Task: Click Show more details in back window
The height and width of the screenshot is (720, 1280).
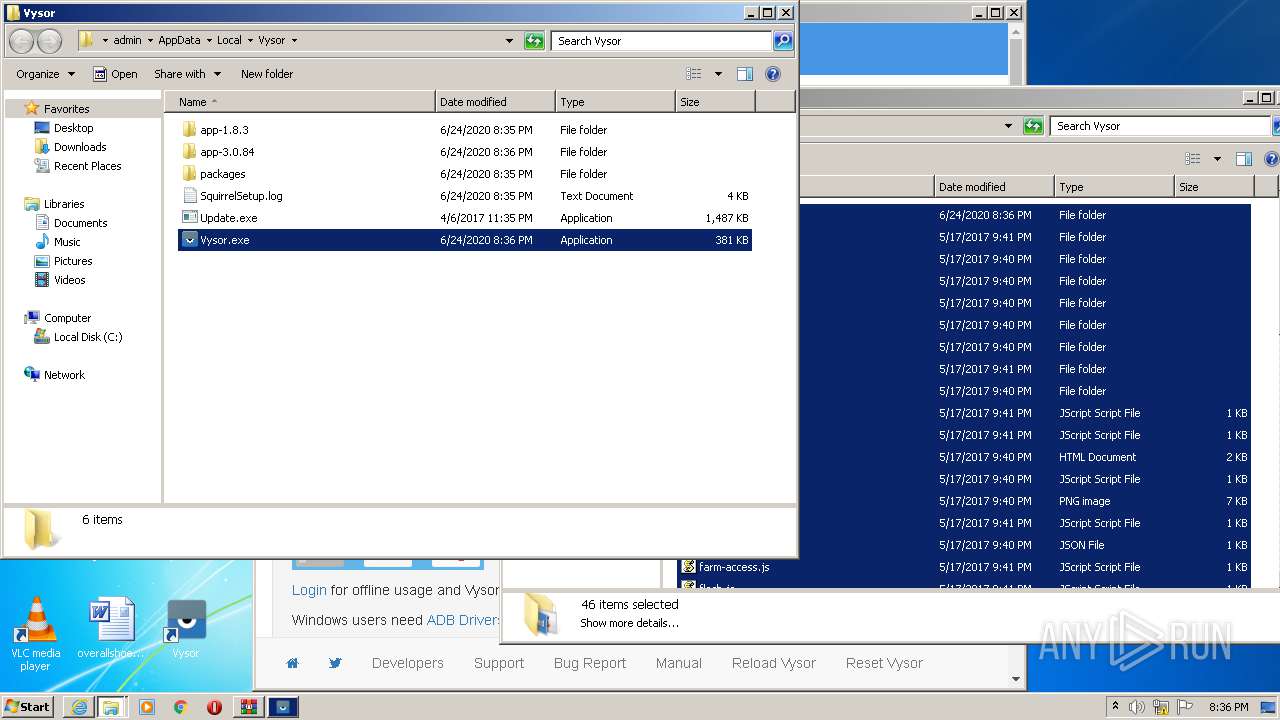Action: tap(629, 623)
